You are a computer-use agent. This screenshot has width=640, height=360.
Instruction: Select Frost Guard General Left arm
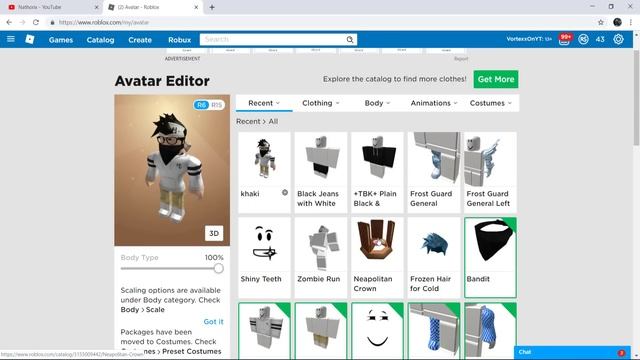coord(490,172)
